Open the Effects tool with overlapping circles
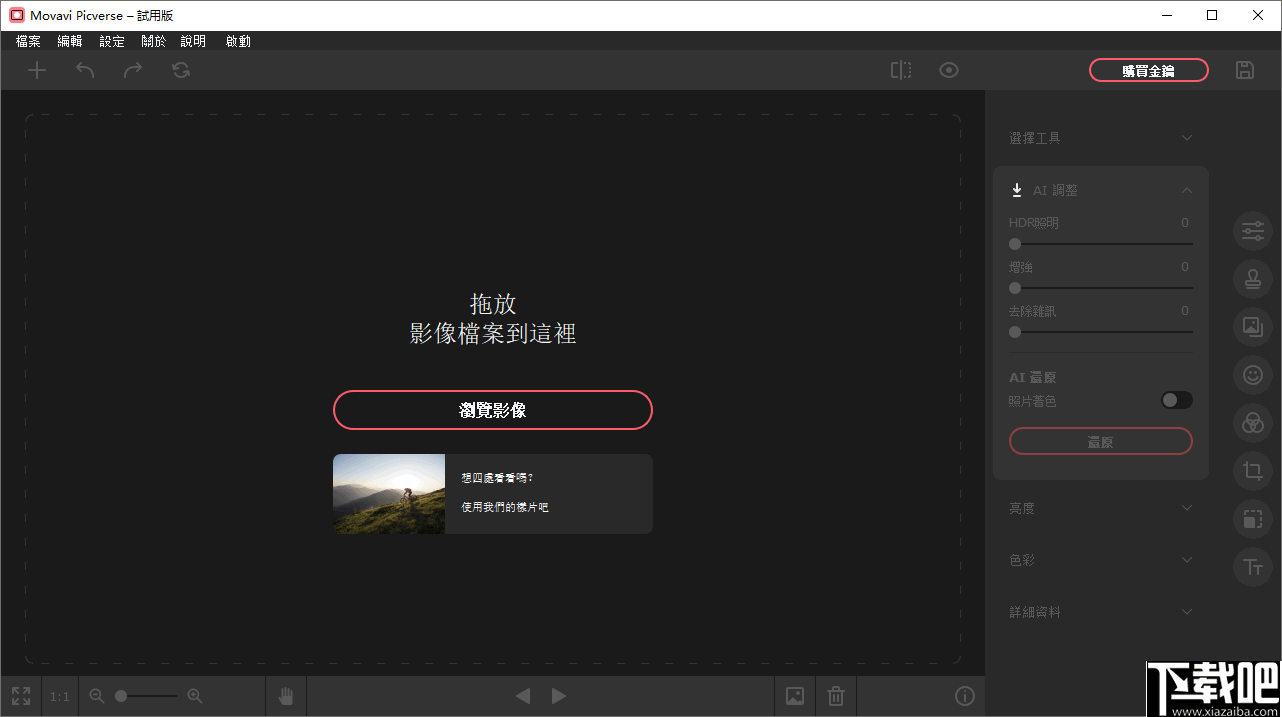This screenshot has width=1282, height=717. click(x=1252, y=423)
